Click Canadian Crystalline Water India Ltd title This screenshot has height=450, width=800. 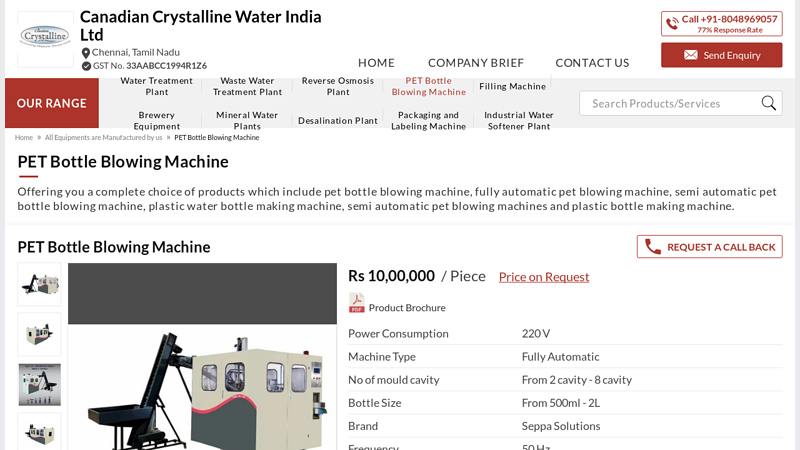click(x=201, y=26)
